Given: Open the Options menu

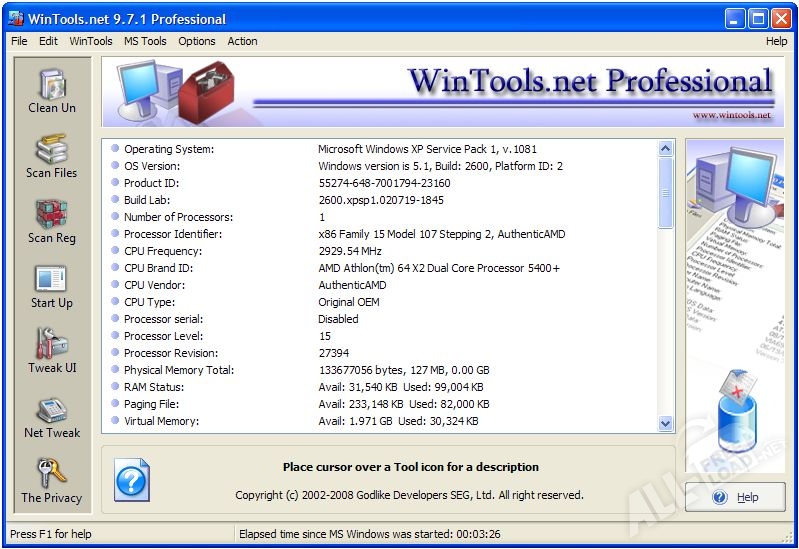Looking at the screenshot, I should [x=197, y=41].
